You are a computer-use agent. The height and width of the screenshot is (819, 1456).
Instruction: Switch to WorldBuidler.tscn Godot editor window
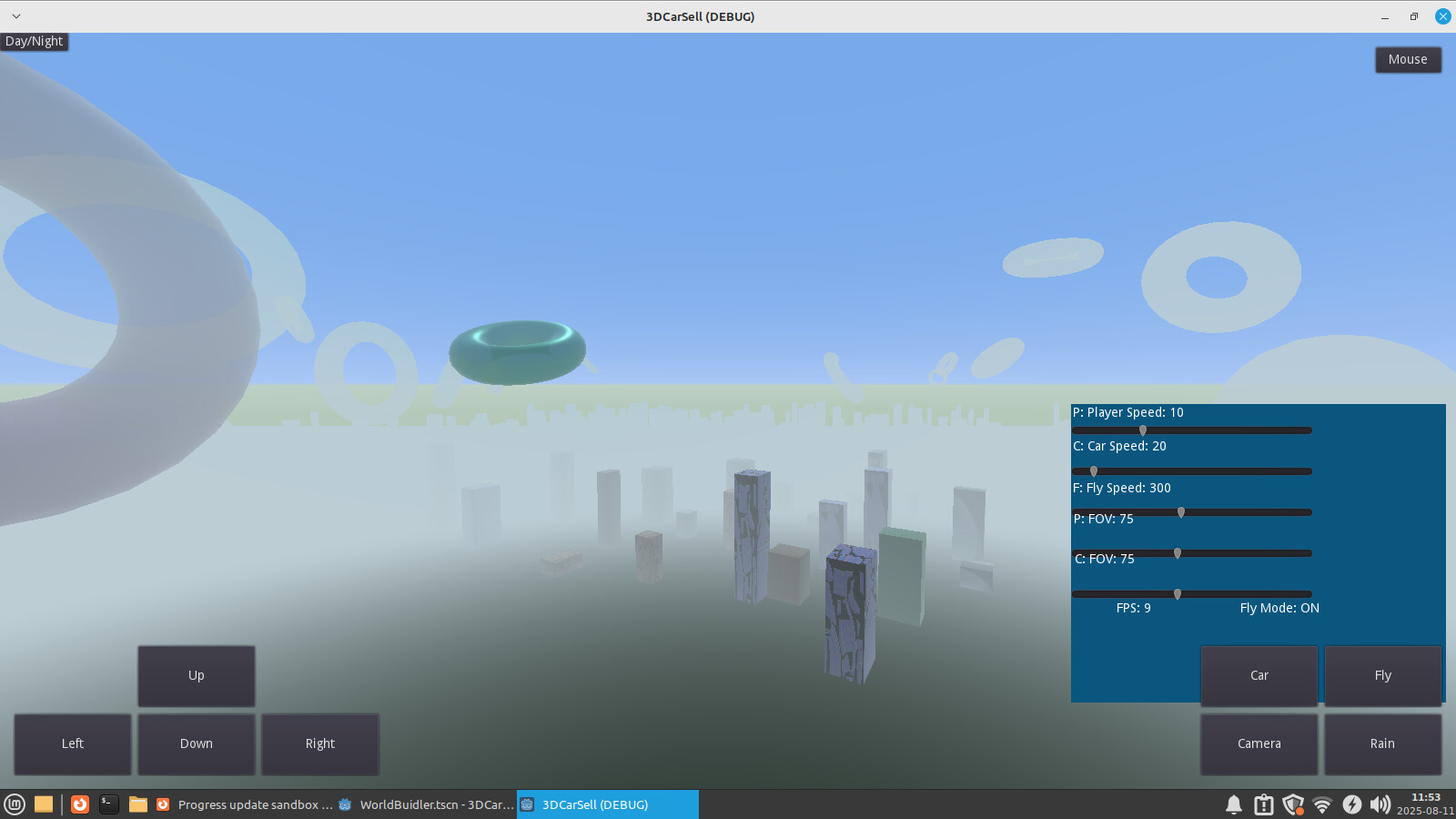426,804
